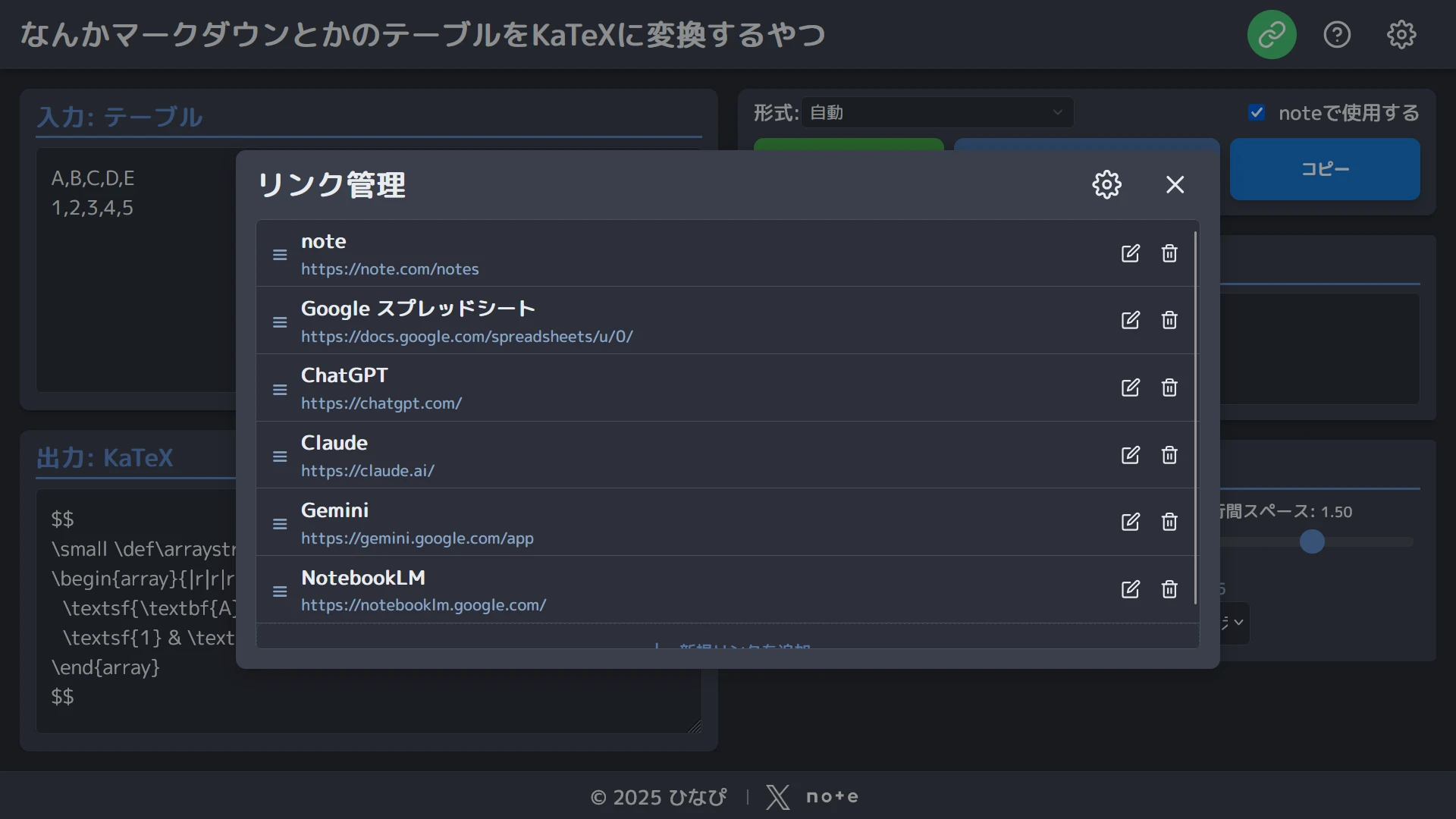Select the Gemini link title text

[335, 510]
